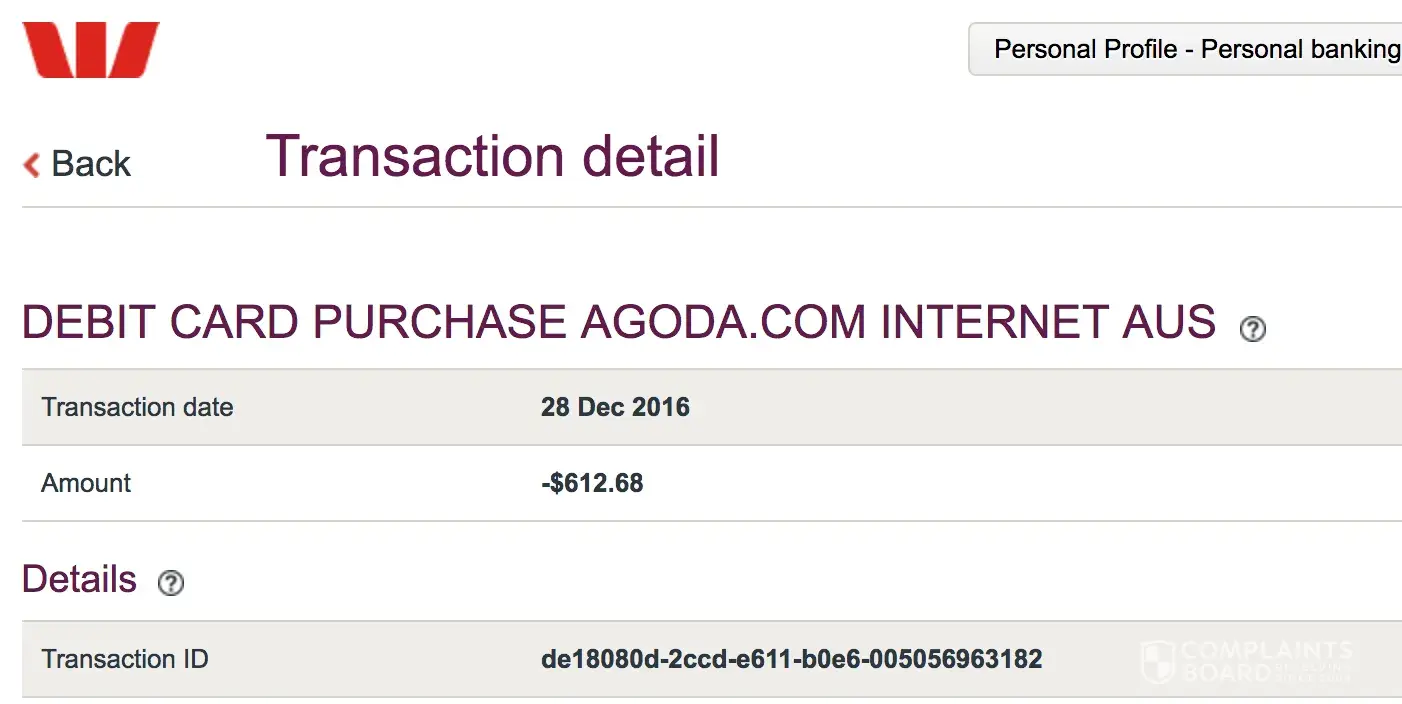
Task: Click the Details section heading
Action: pos(79,580)
